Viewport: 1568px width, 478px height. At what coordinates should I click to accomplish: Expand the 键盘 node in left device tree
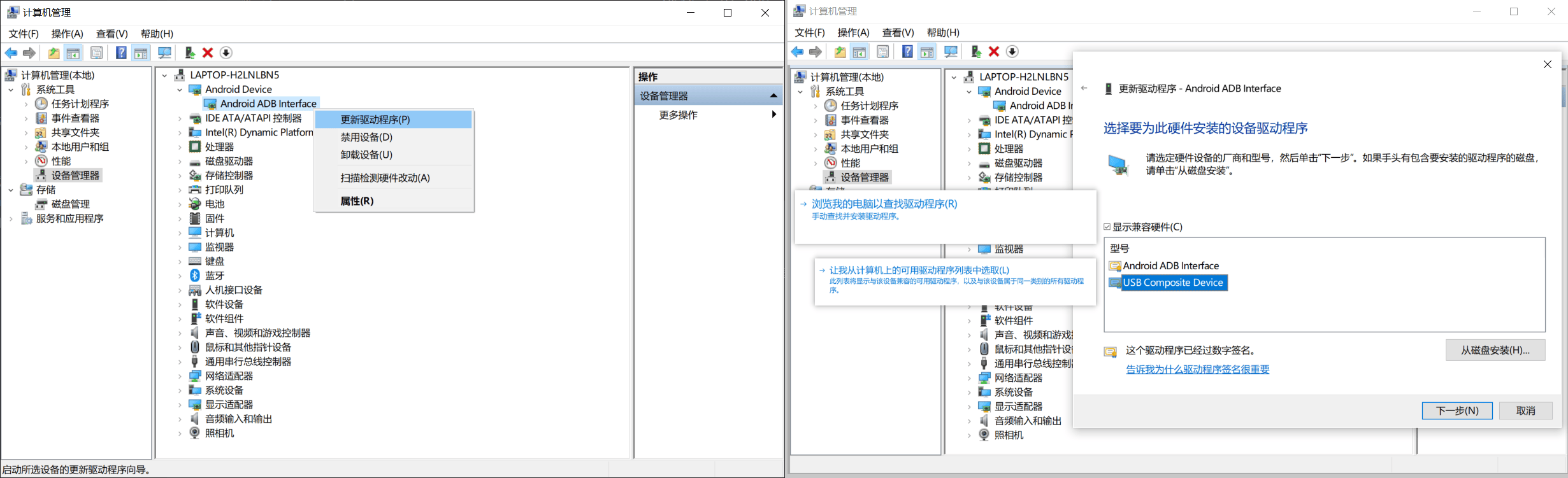tap(180, 262)
